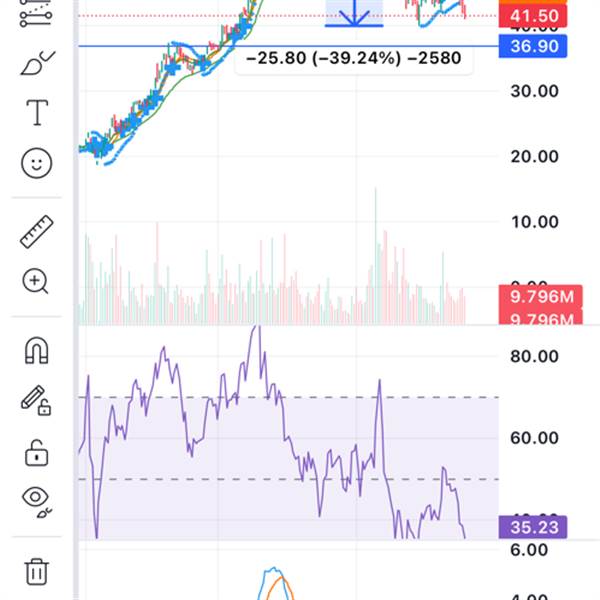Open the emoji icons tool
The image size is (600, 600).
pos(36,163)
